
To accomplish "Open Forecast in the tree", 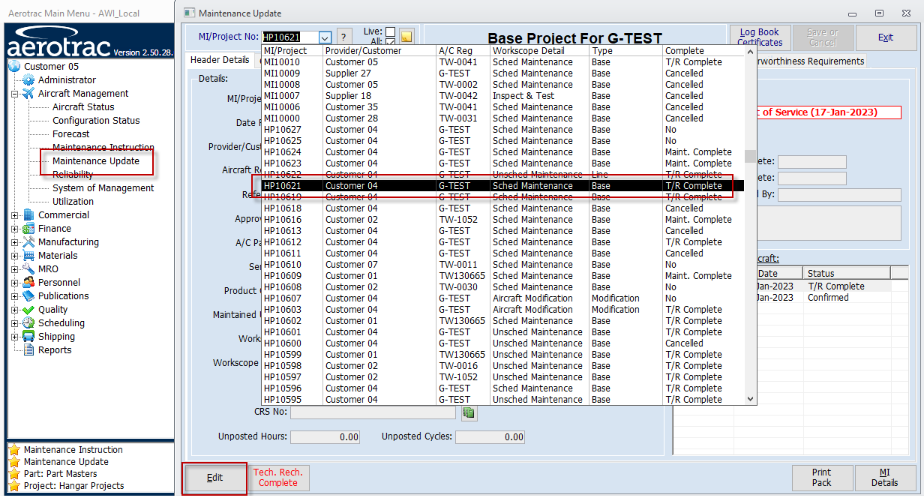I will click(71, 134).
